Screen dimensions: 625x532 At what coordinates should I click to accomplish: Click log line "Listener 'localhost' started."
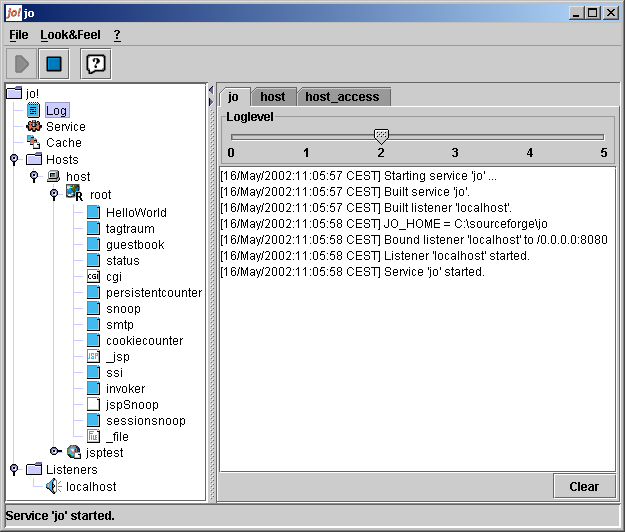375,255
